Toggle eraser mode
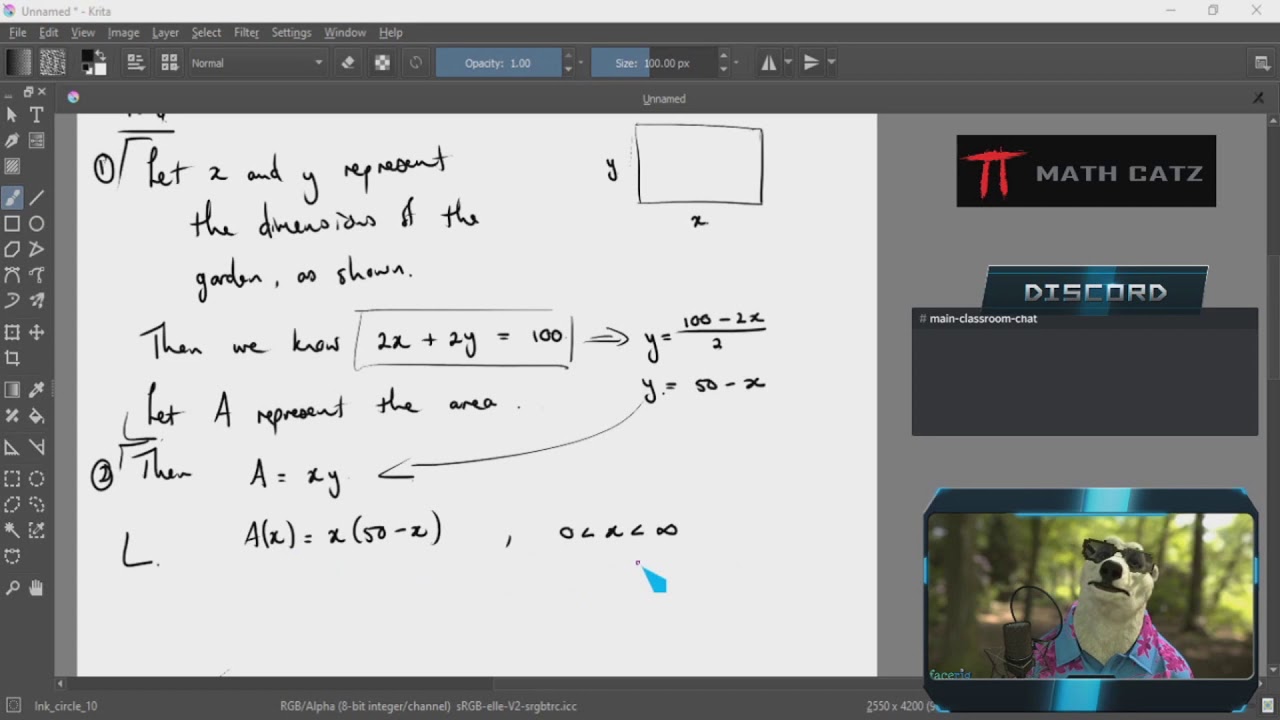Screen dimensions: 1280x720 coord(348,62)
